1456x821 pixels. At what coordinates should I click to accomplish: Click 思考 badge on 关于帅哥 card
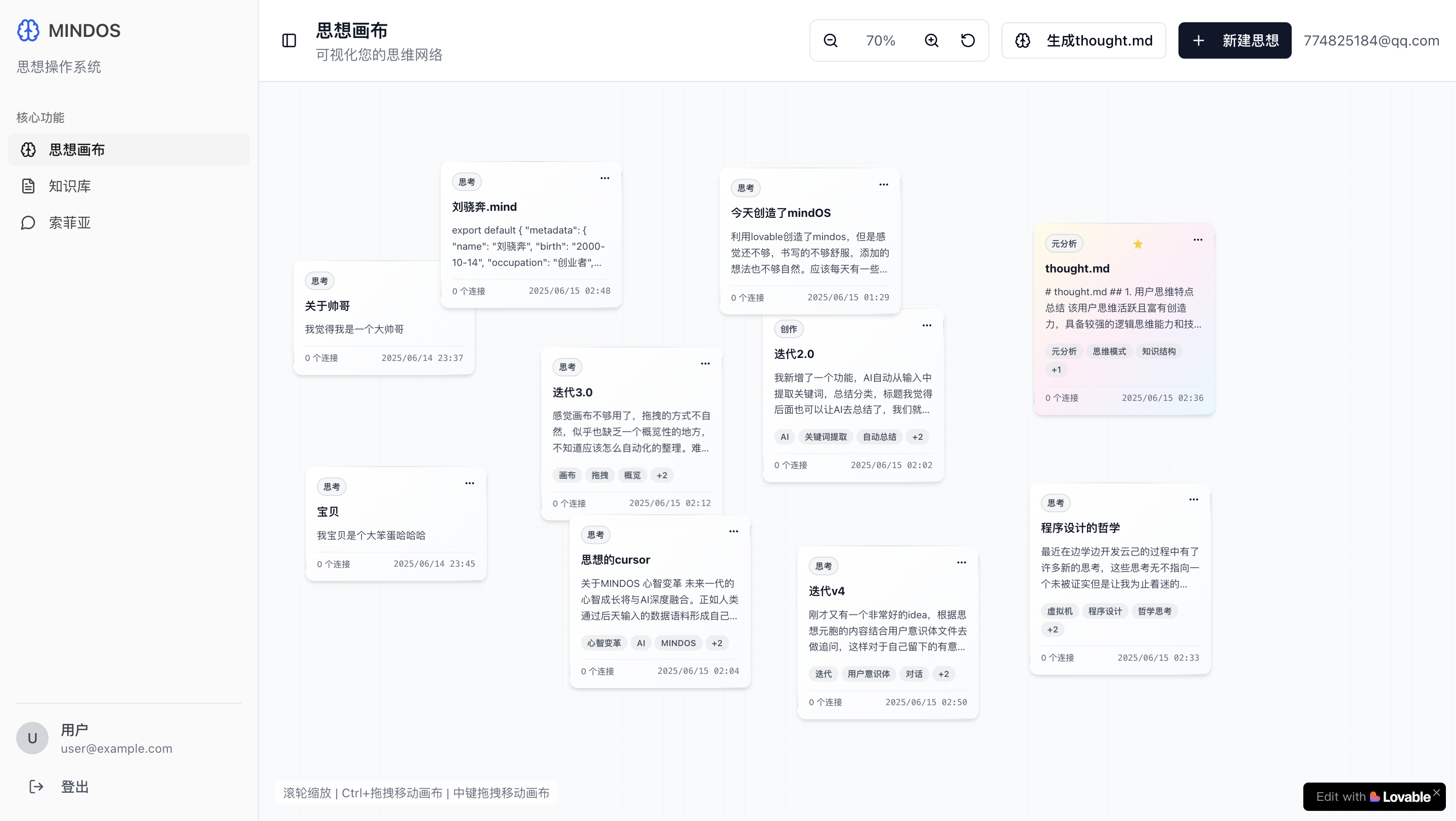[x=320, y=281]
